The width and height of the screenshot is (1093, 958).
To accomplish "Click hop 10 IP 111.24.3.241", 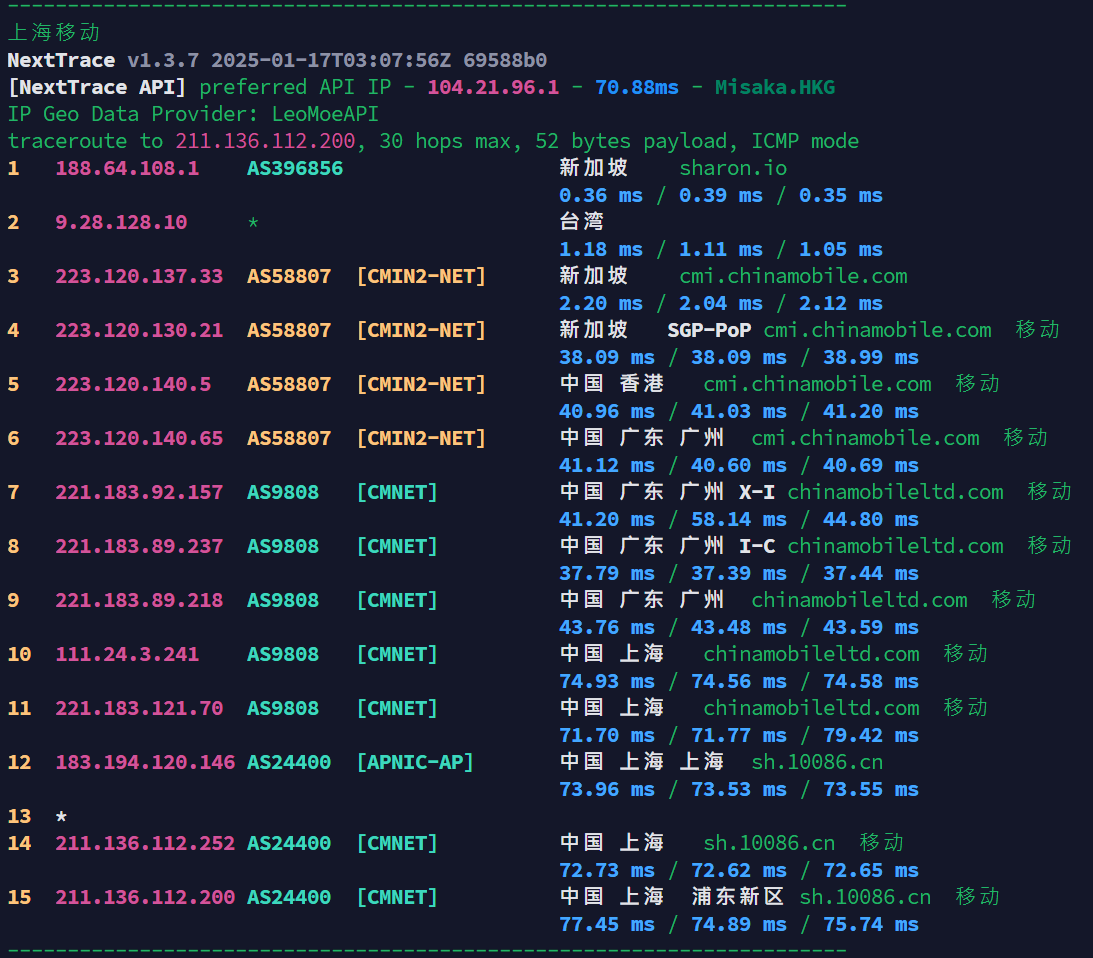I will [x=127, y=654].
